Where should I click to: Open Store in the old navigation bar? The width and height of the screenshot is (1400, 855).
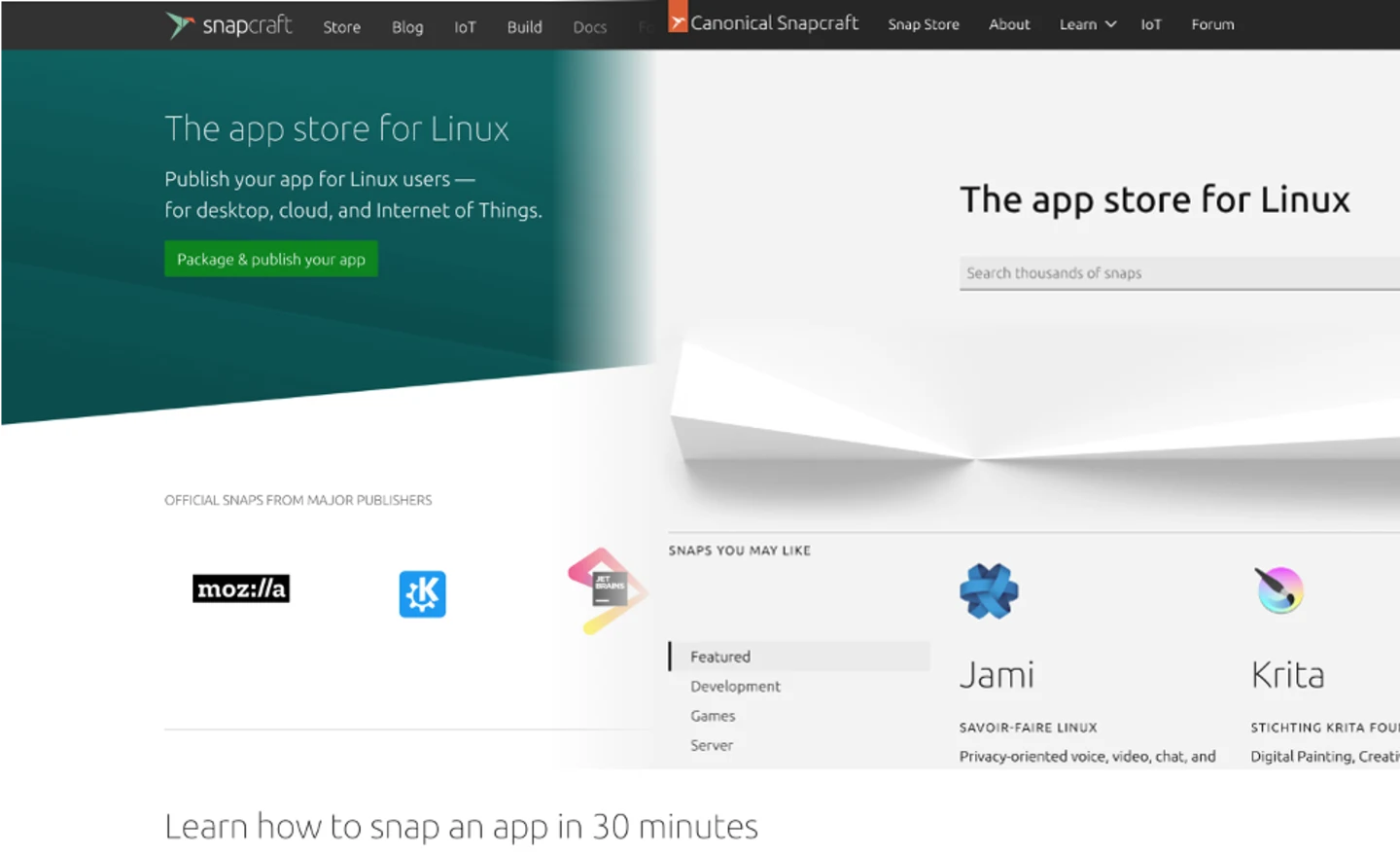point(341,27)
